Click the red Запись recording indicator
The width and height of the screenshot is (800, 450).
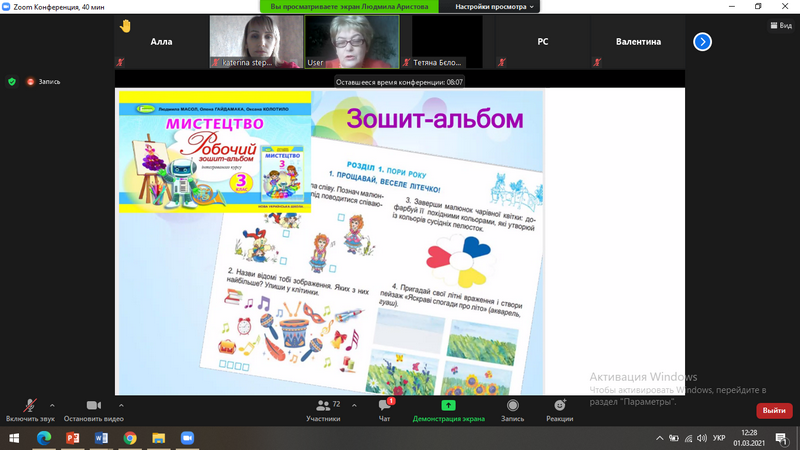[44, 82]
